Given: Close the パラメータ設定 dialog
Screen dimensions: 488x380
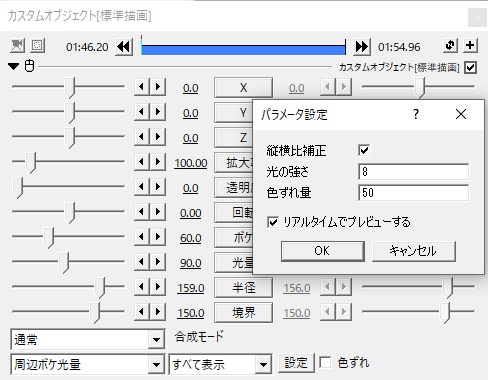Looking at the screenshot, I should point(461,114).
